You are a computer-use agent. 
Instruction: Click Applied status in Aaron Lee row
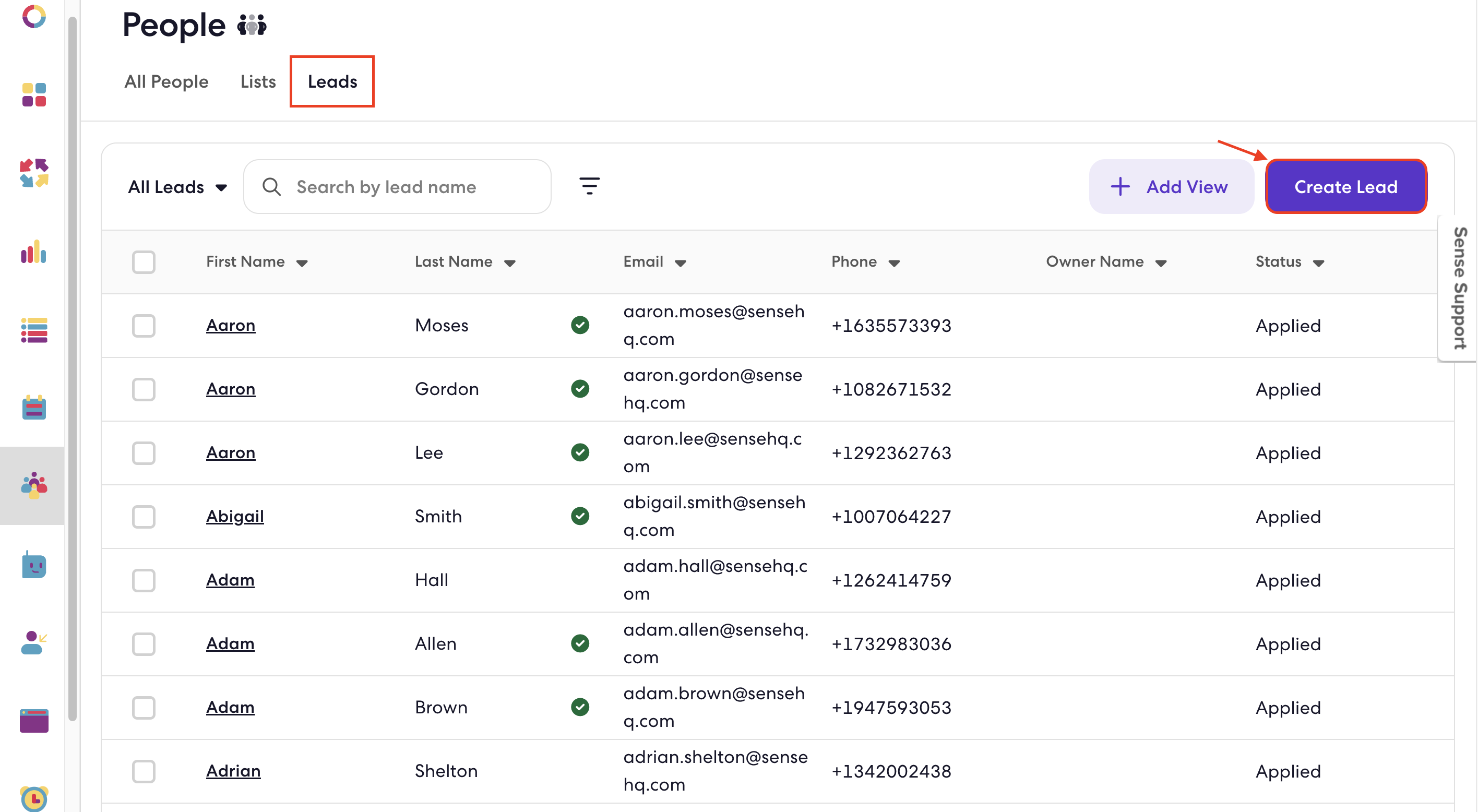click(1288, 453)
